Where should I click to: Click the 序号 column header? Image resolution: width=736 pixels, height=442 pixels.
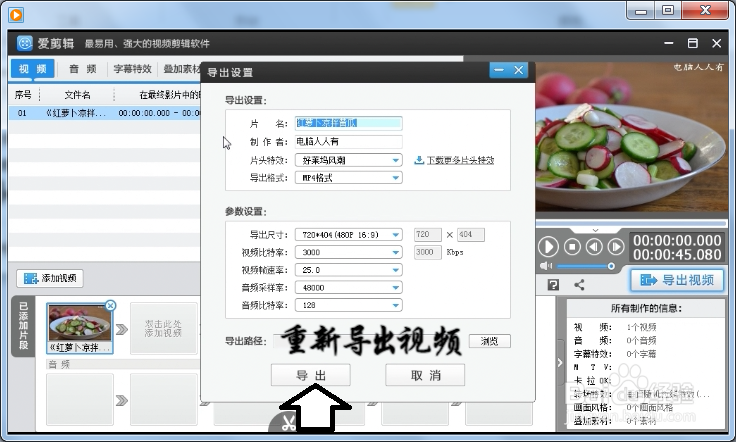point(23,95)
